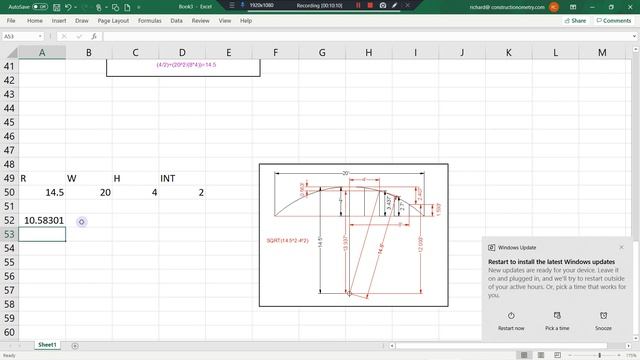The image size is (640, 360).
Task: Close the recording toolbar
Action: (x=407, y=5)
